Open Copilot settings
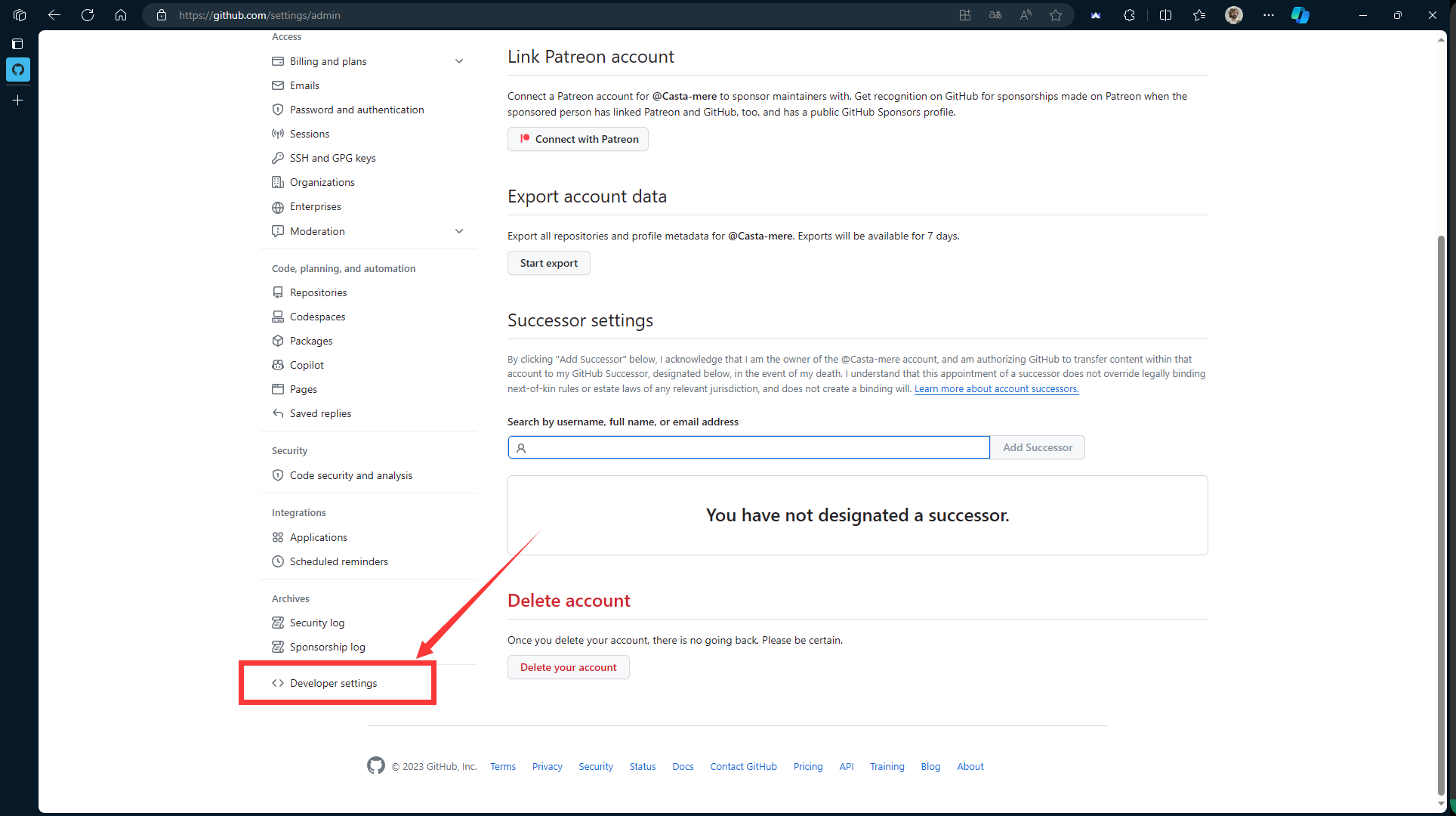This screenshot has height=816, width=1456. (307, 365)
